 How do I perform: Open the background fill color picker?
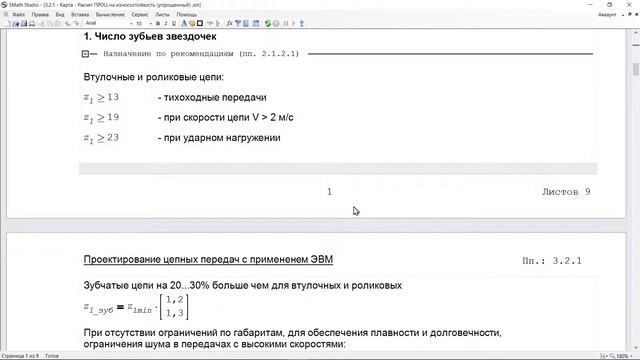(192, 24)
